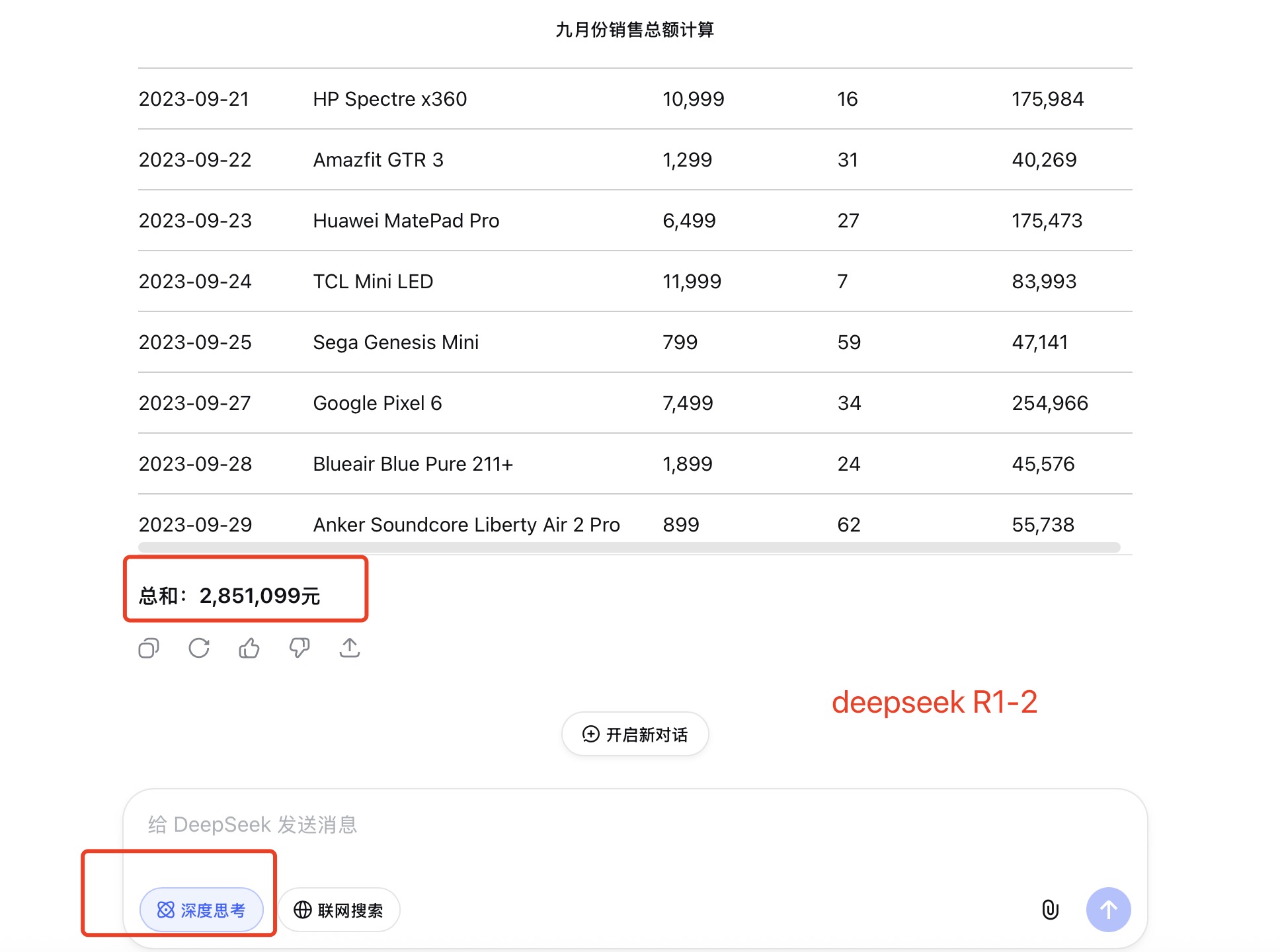1280x952 pixels.
Task: Click the table's horizontal scrollbar
Action: pos(628,547)
